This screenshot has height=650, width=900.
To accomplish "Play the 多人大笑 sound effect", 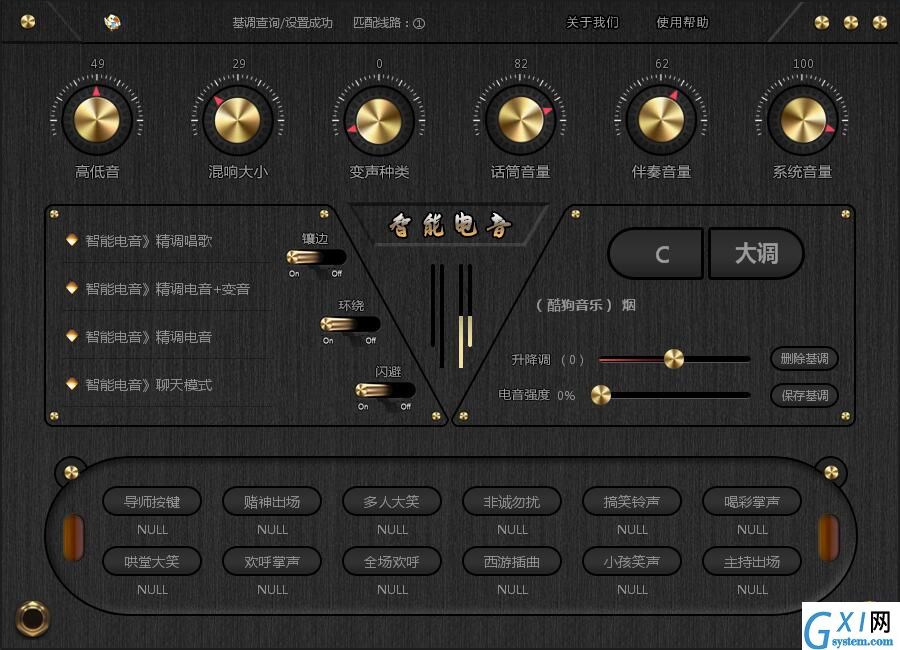I will [392, 501].
